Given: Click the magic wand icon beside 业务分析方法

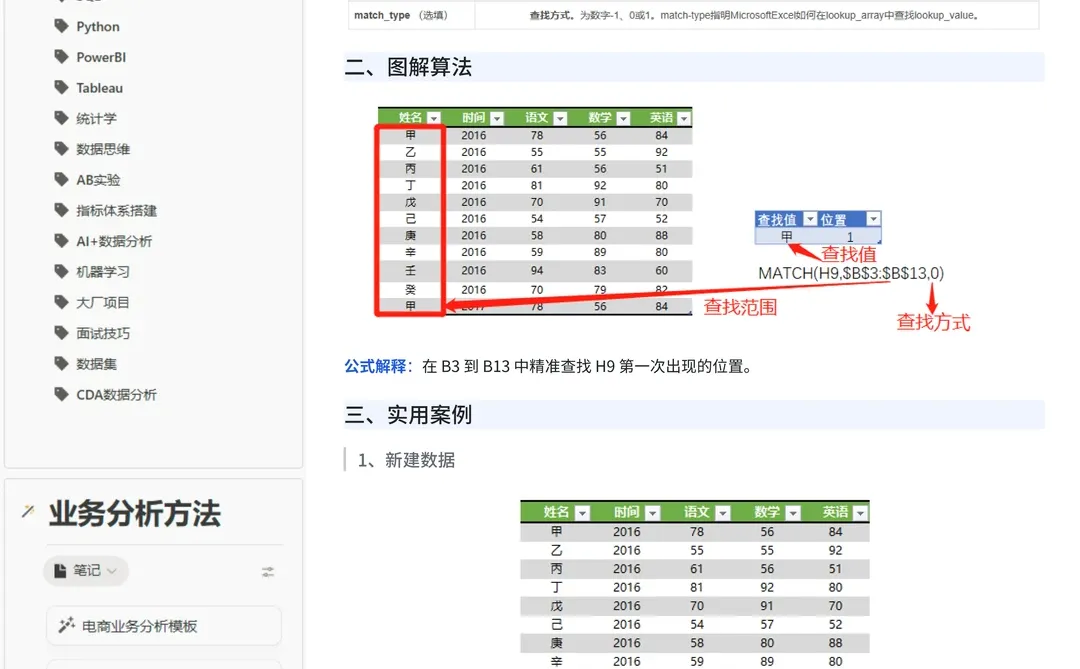Looking at the screenshot, I should [x=28, y=510].
